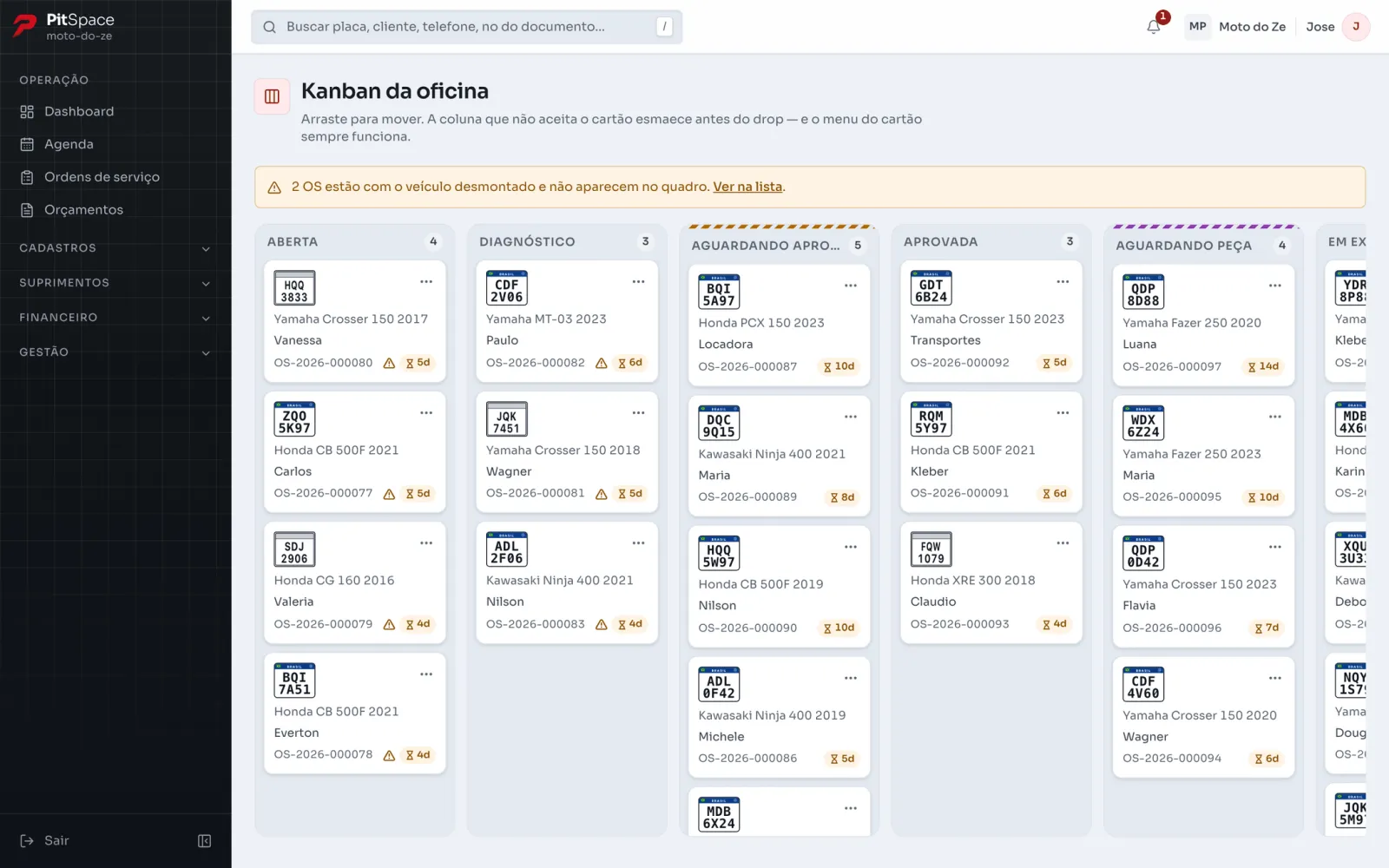1389x868 pixels.
Task: Open Moto do Ze workshop switcher
Action: click(1236, 27)
